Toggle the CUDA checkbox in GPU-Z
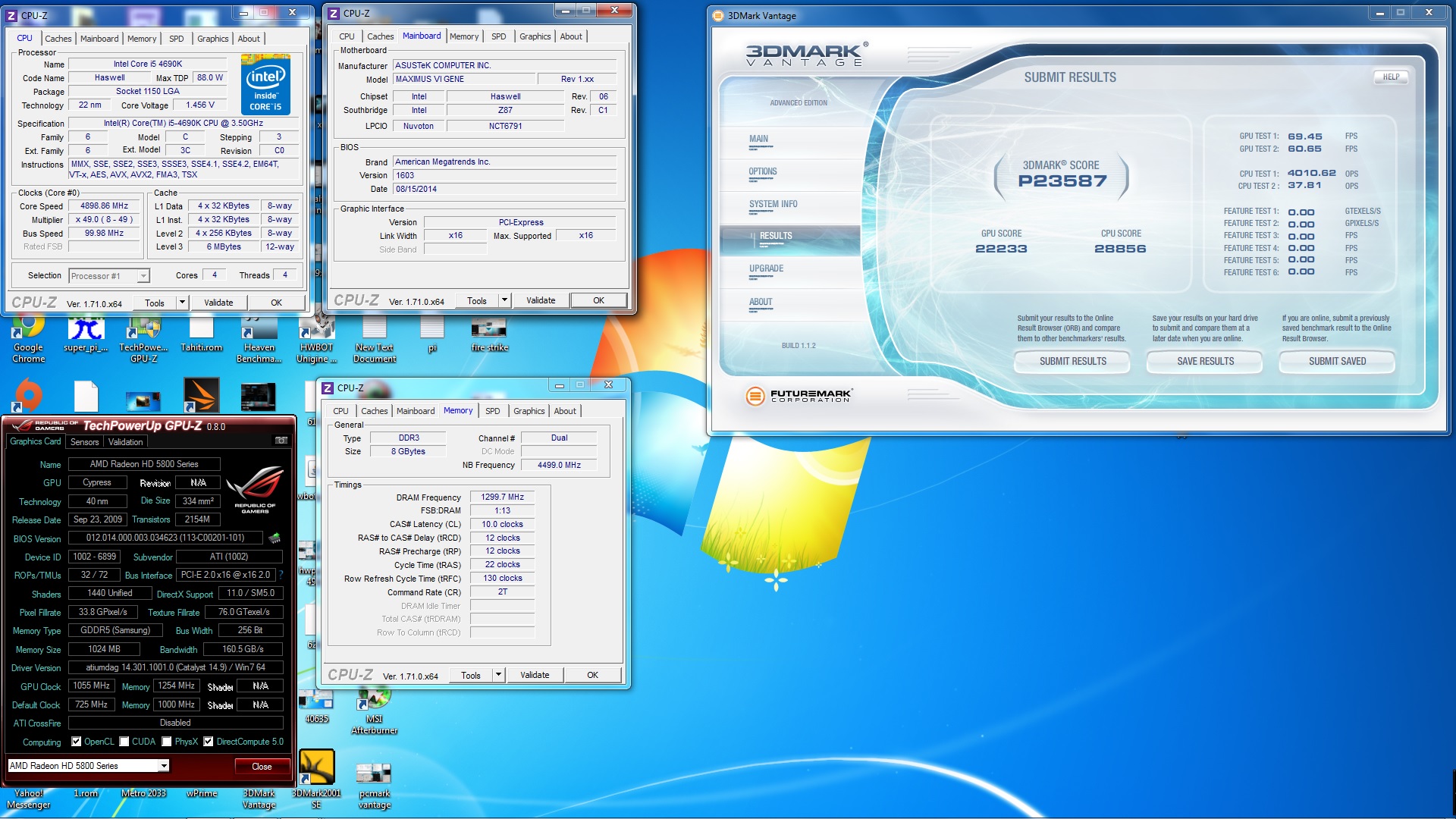Screen dimensions: 1456x819 (x=124, y=742)
